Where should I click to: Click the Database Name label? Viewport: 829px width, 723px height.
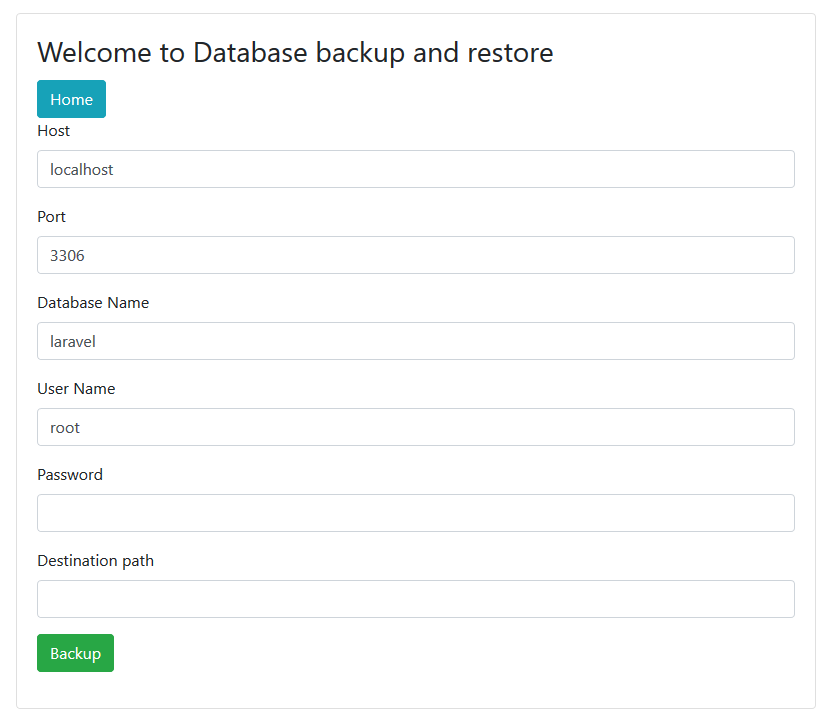pyautogui.click(x=93, y=303)
